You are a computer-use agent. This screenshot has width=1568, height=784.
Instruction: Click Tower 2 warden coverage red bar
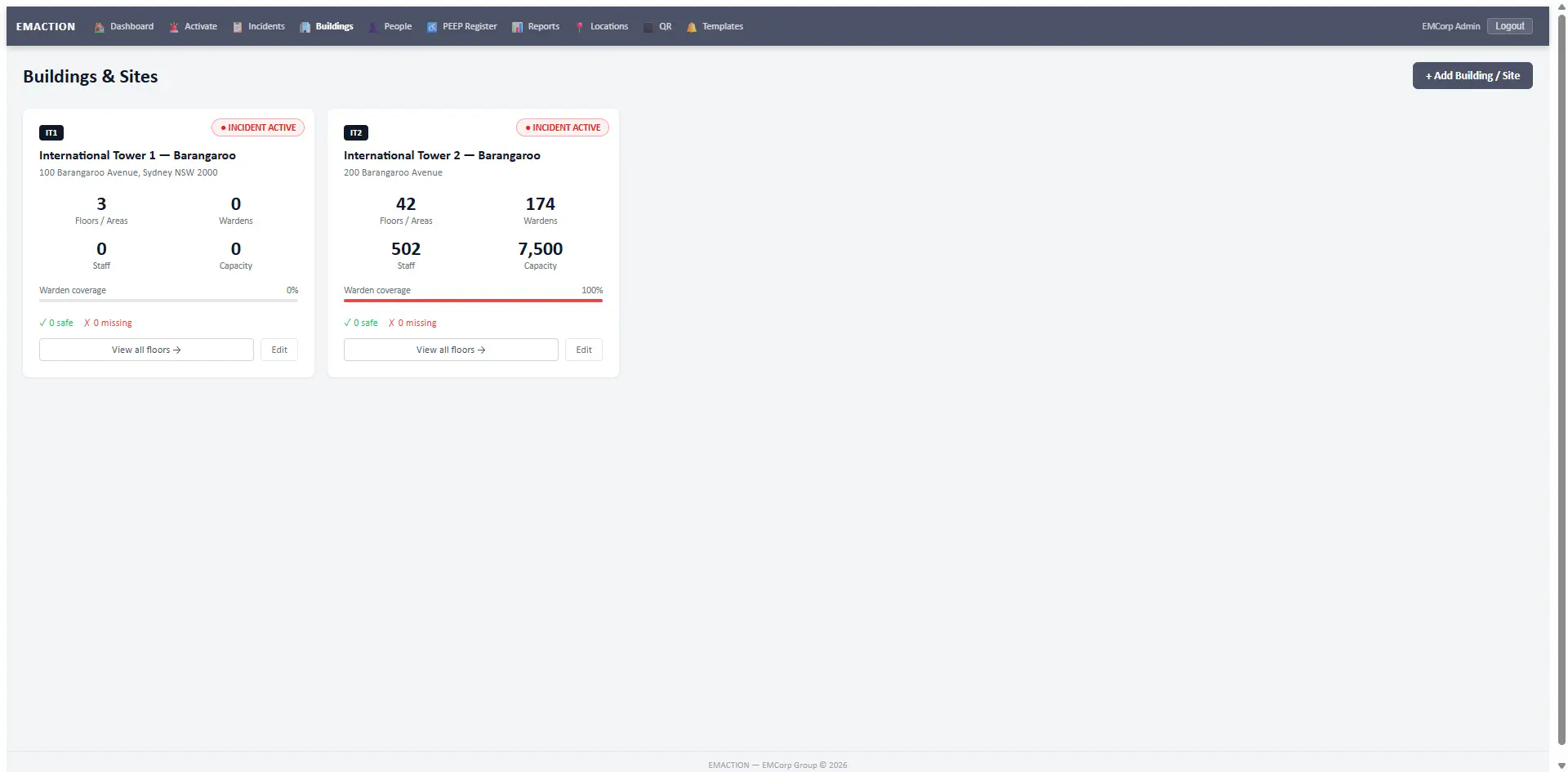(473, 300)
